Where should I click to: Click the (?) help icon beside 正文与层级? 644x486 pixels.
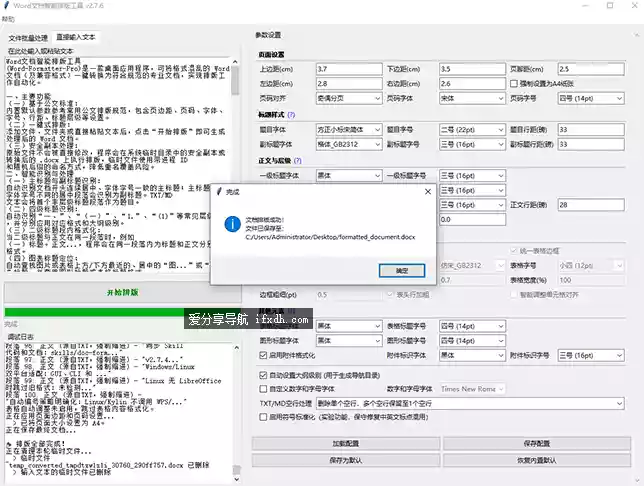(298, 161)
